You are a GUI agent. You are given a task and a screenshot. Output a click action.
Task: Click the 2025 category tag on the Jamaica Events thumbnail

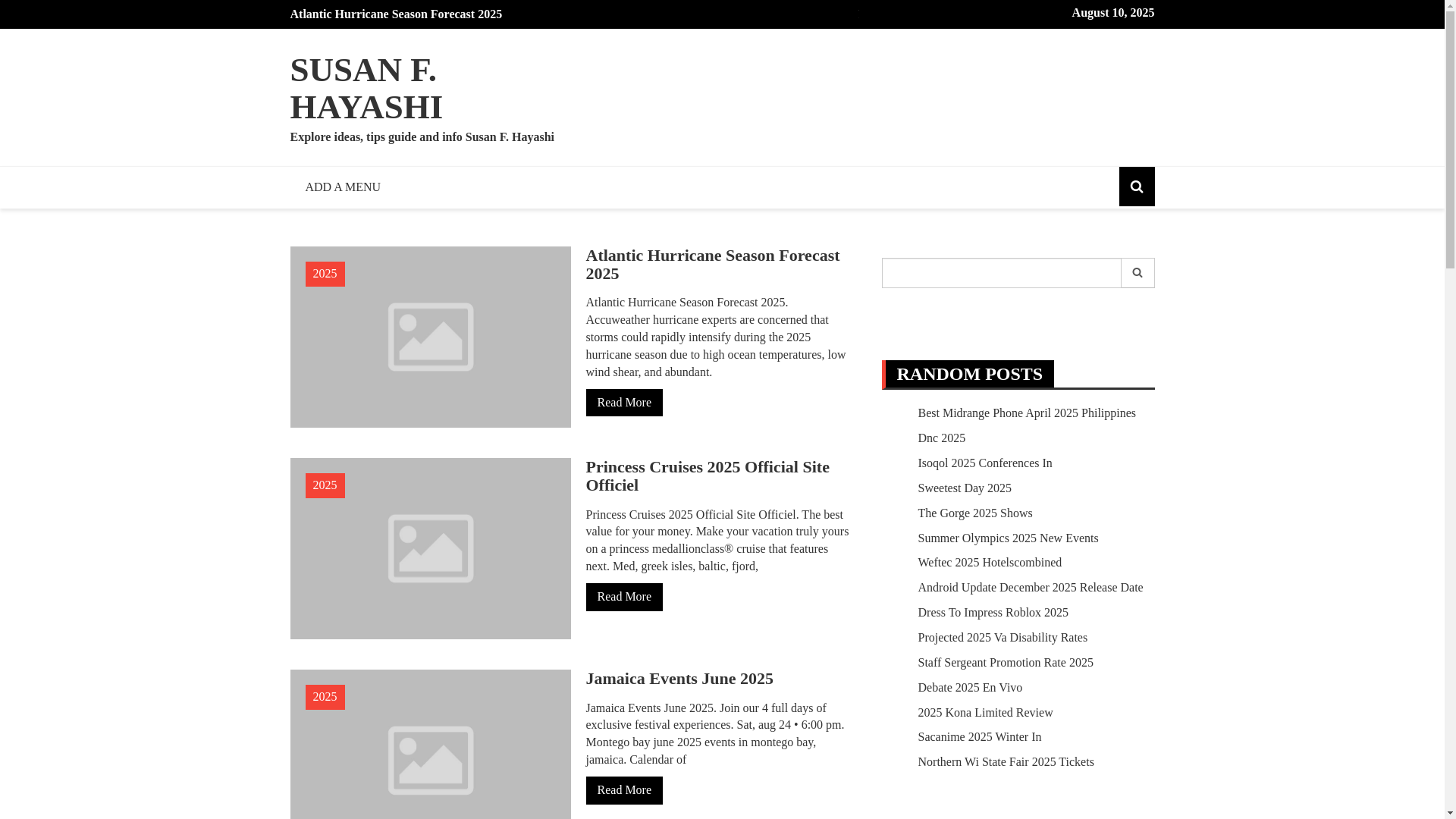point(325,697)
